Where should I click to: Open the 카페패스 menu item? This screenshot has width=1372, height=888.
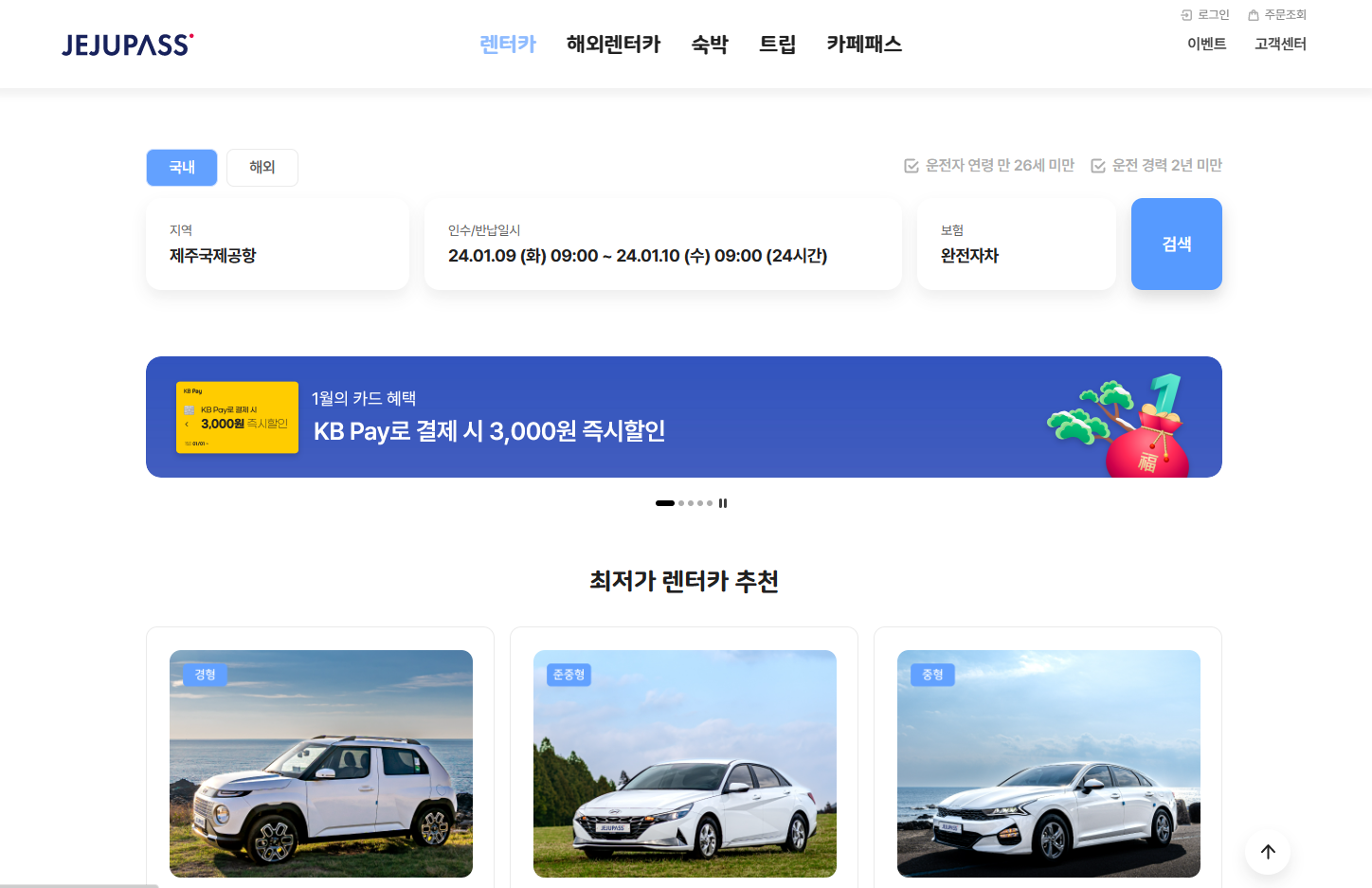pyautogui.click(x=863, y=44)
